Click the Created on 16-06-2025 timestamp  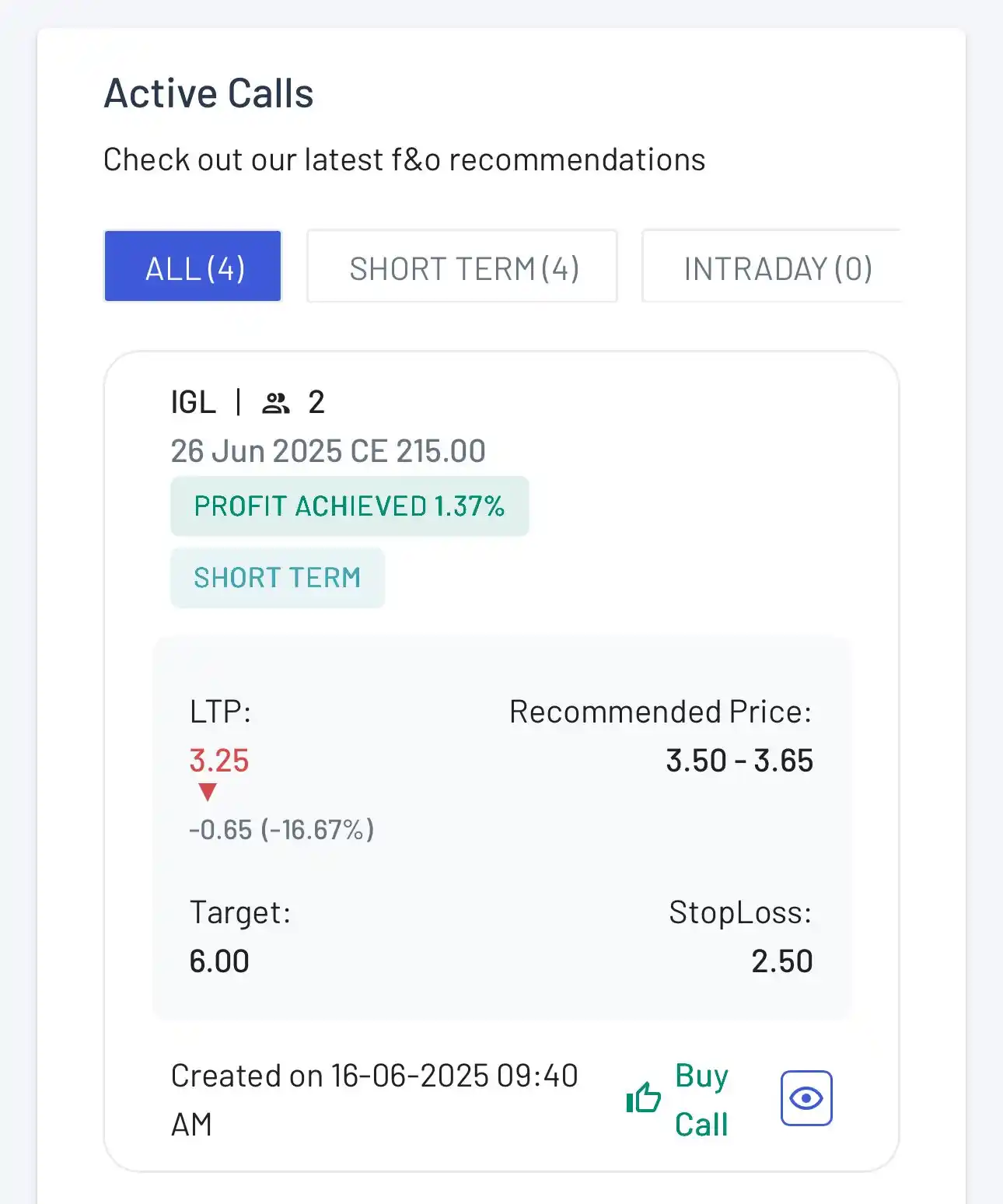375,1100
